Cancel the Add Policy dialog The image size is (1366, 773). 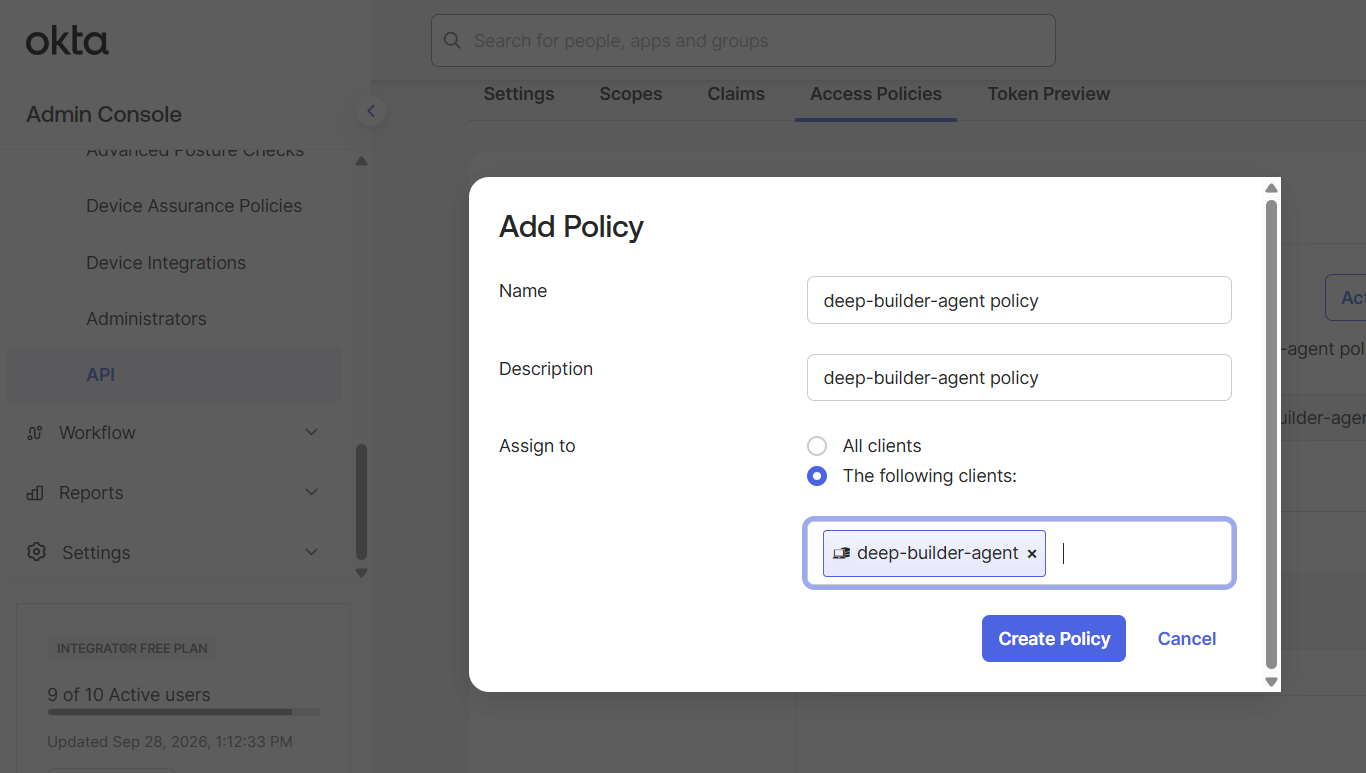pos(1187,639)
